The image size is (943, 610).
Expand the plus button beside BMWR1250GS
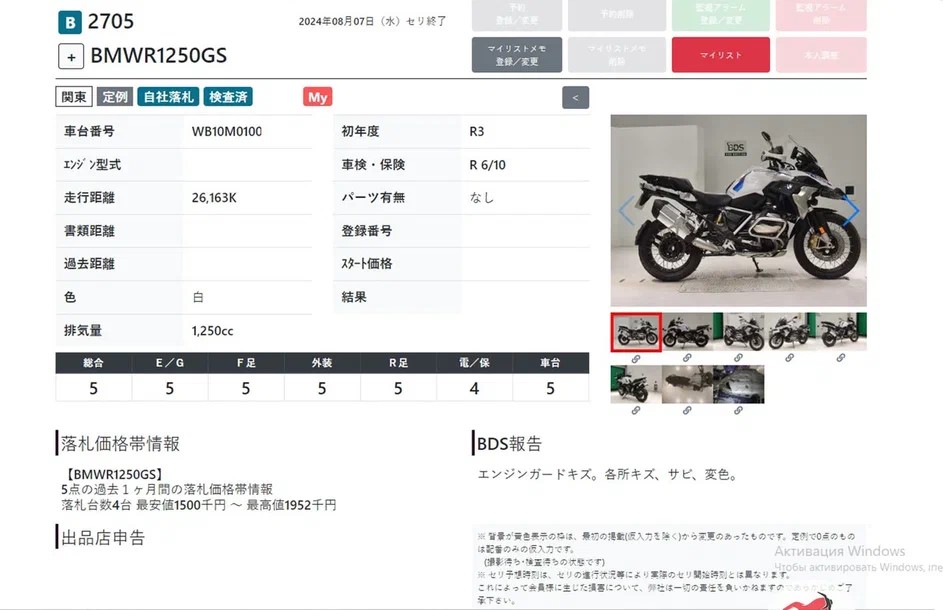click(71, 57)
